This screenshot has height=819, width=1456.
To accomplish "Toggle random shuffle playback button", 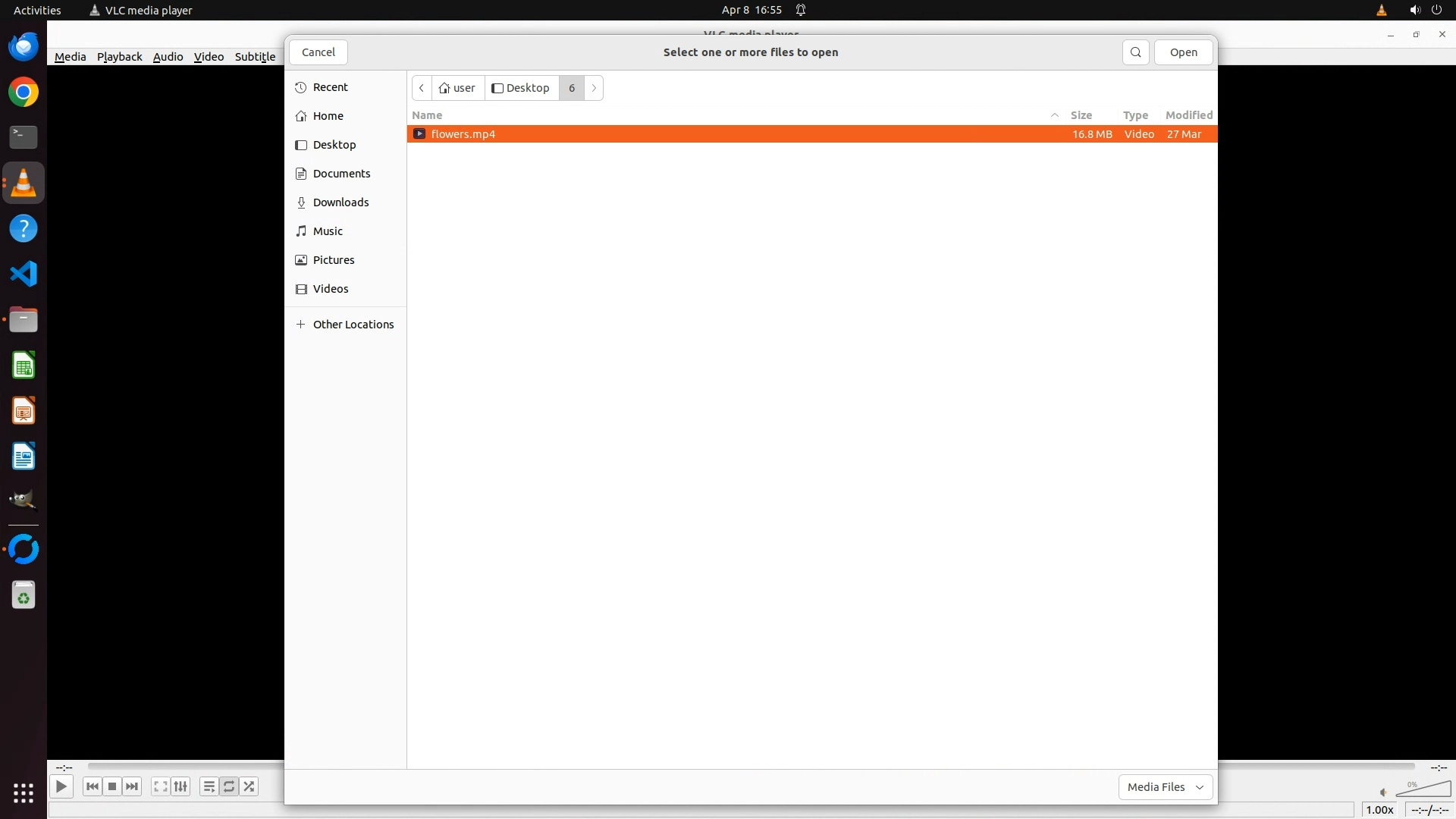I will point(249,787).
